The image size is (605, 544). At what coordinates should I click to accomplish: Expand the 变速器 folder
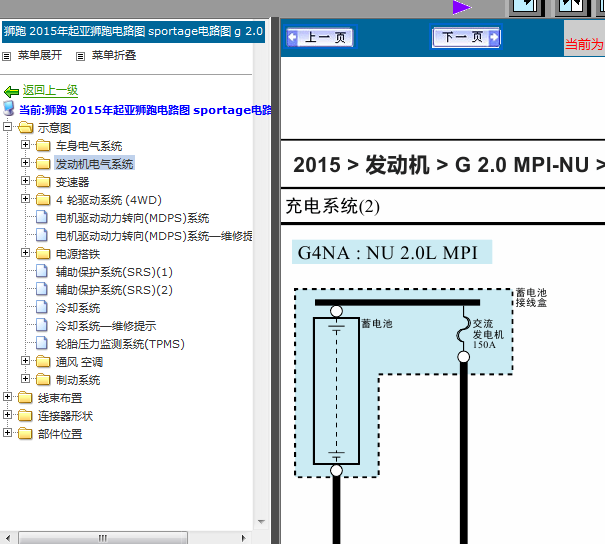pos(25,181)
